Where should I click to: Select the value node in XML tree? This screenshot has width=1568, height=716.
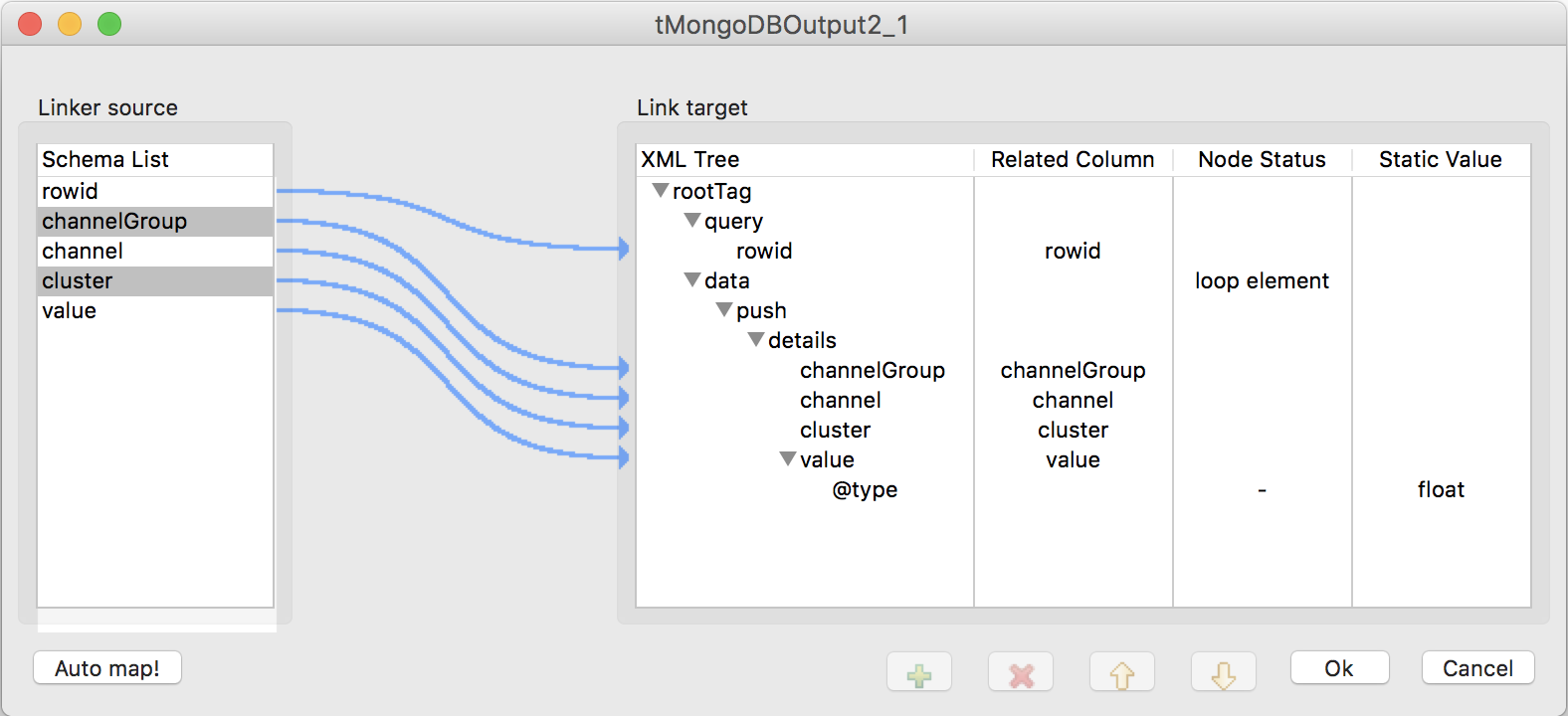(827, 459)
